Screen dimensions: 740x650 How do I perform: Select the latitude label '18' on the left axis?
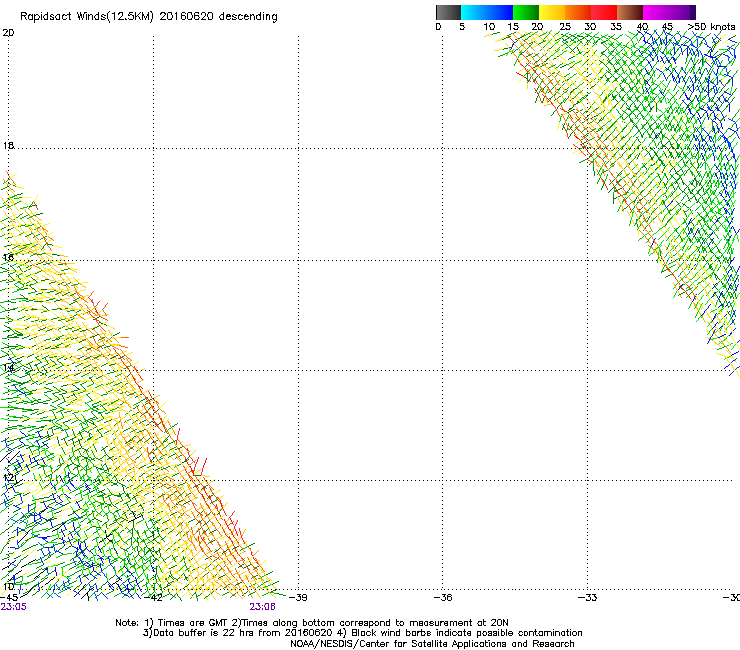(x=8, y=145)
